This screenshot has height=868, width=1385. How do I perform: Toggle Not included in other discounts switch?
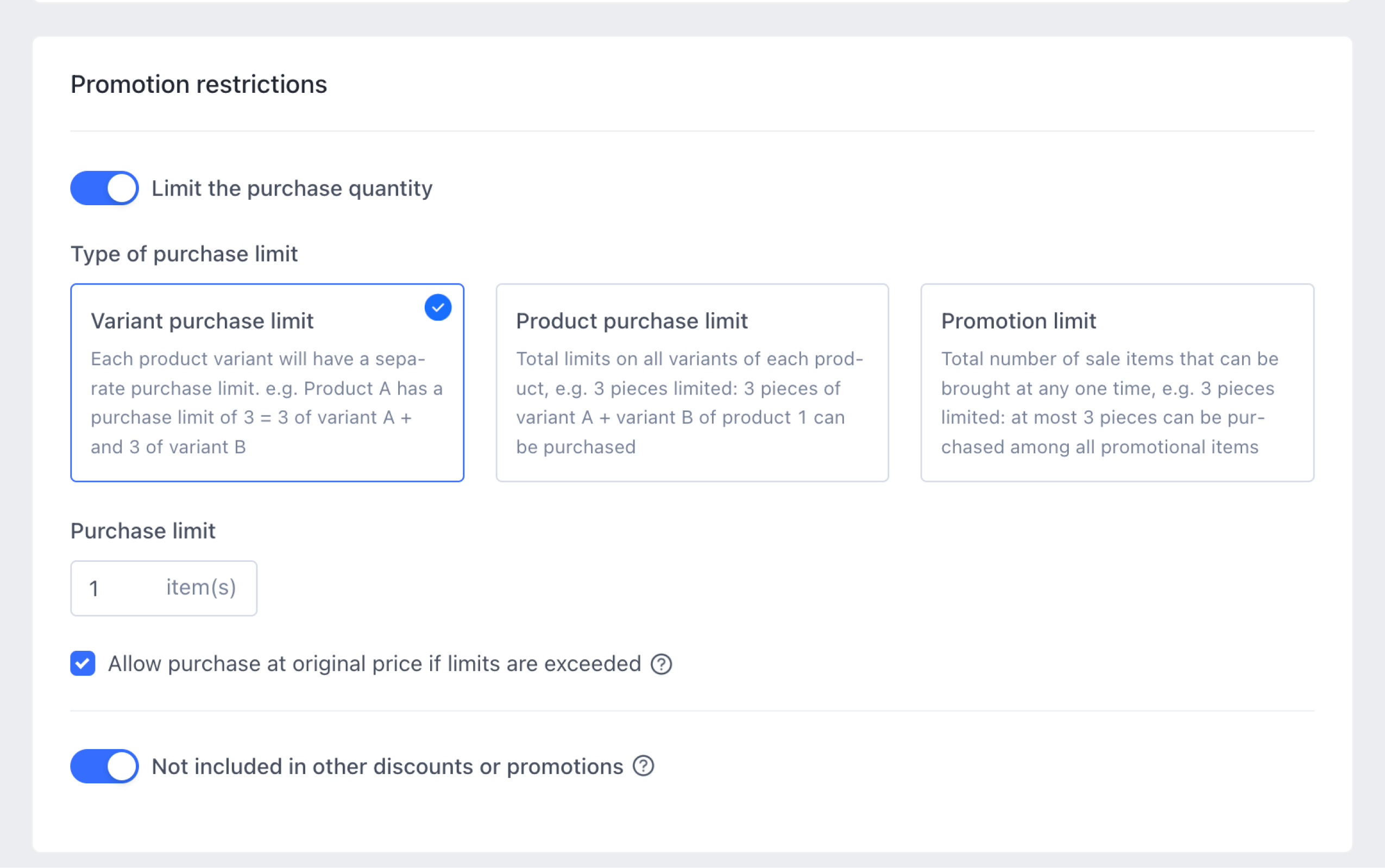point(104,766)
